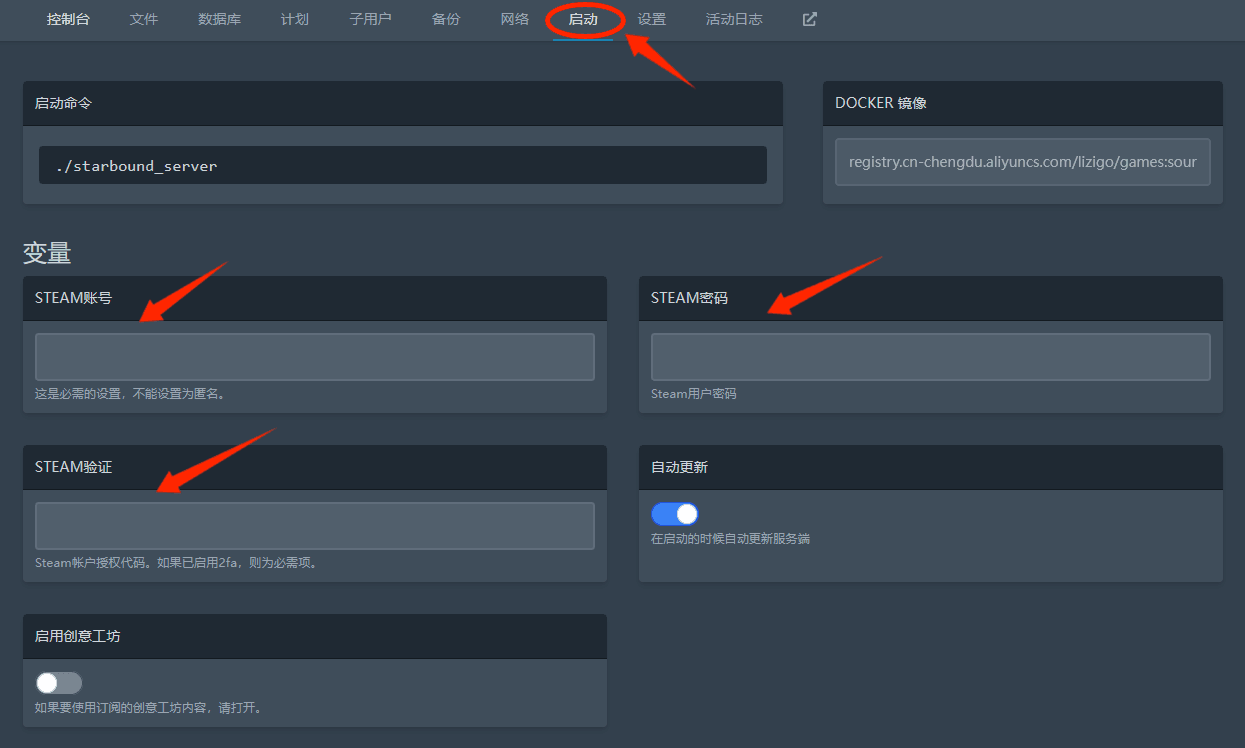Viewport: 1245px width, 748px height.
Task: Disable the 自动更新 toggle switch
Action: pyautogui.click(x=675, y=514)
